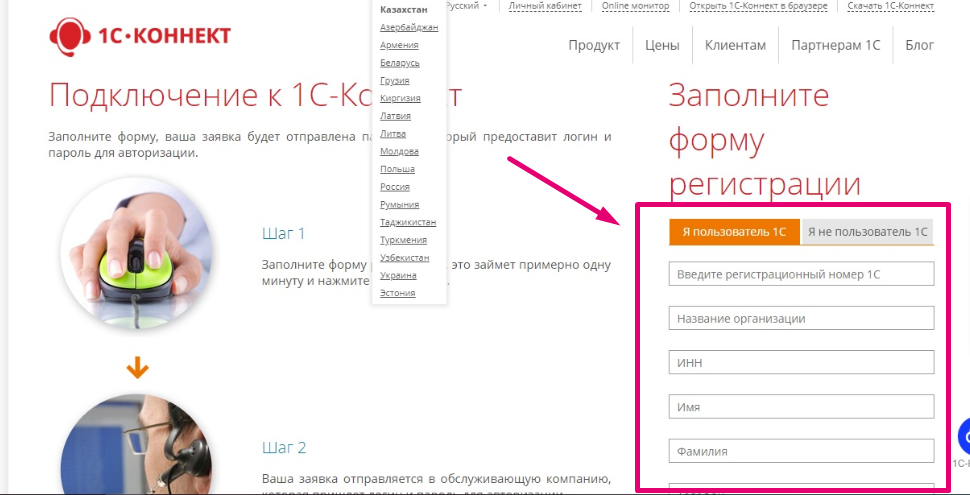The width and height of the screenshot is (970, 495).
Task: Select Латвия in country list
Action: (395, 116)
